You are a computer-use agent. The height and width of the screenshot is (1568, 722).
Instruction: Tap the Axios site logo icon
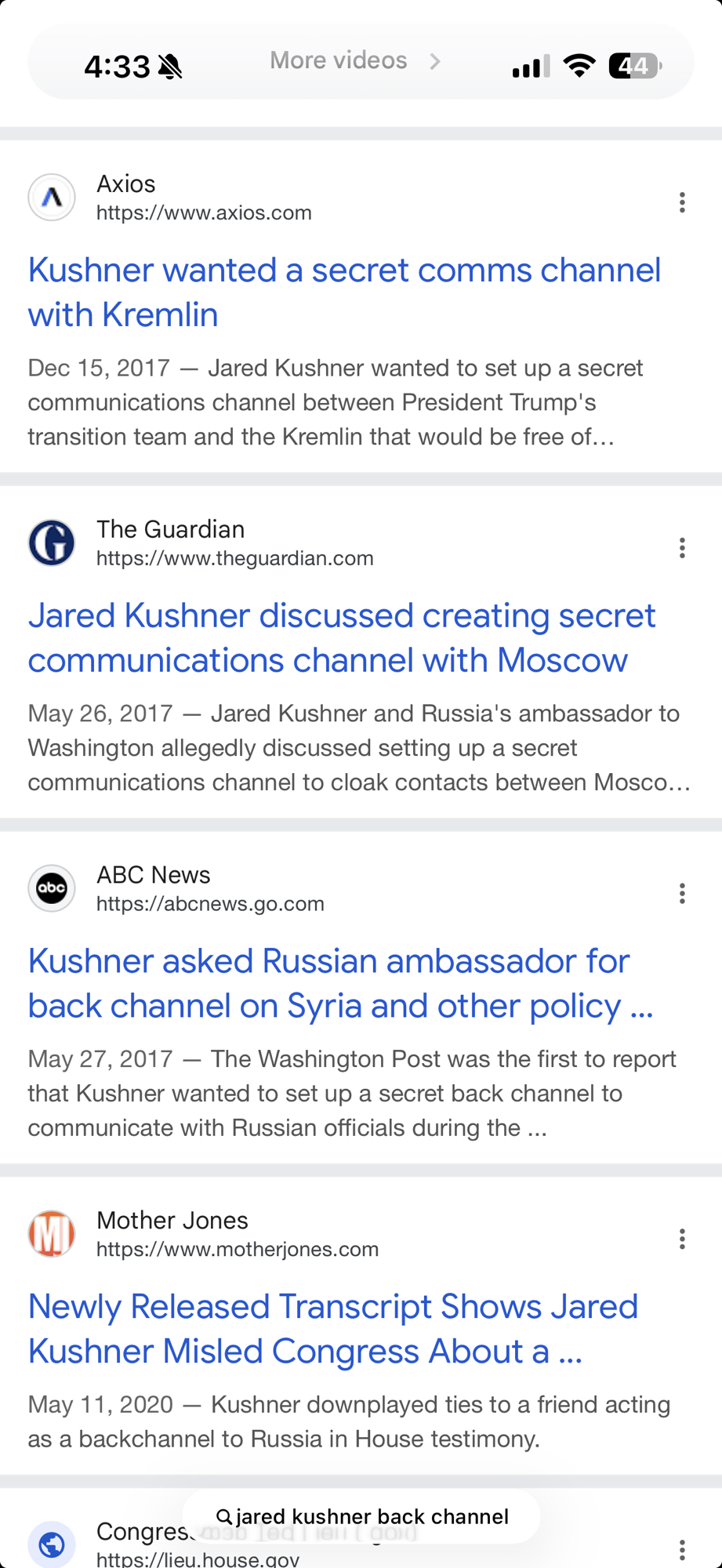click(52, 198)
